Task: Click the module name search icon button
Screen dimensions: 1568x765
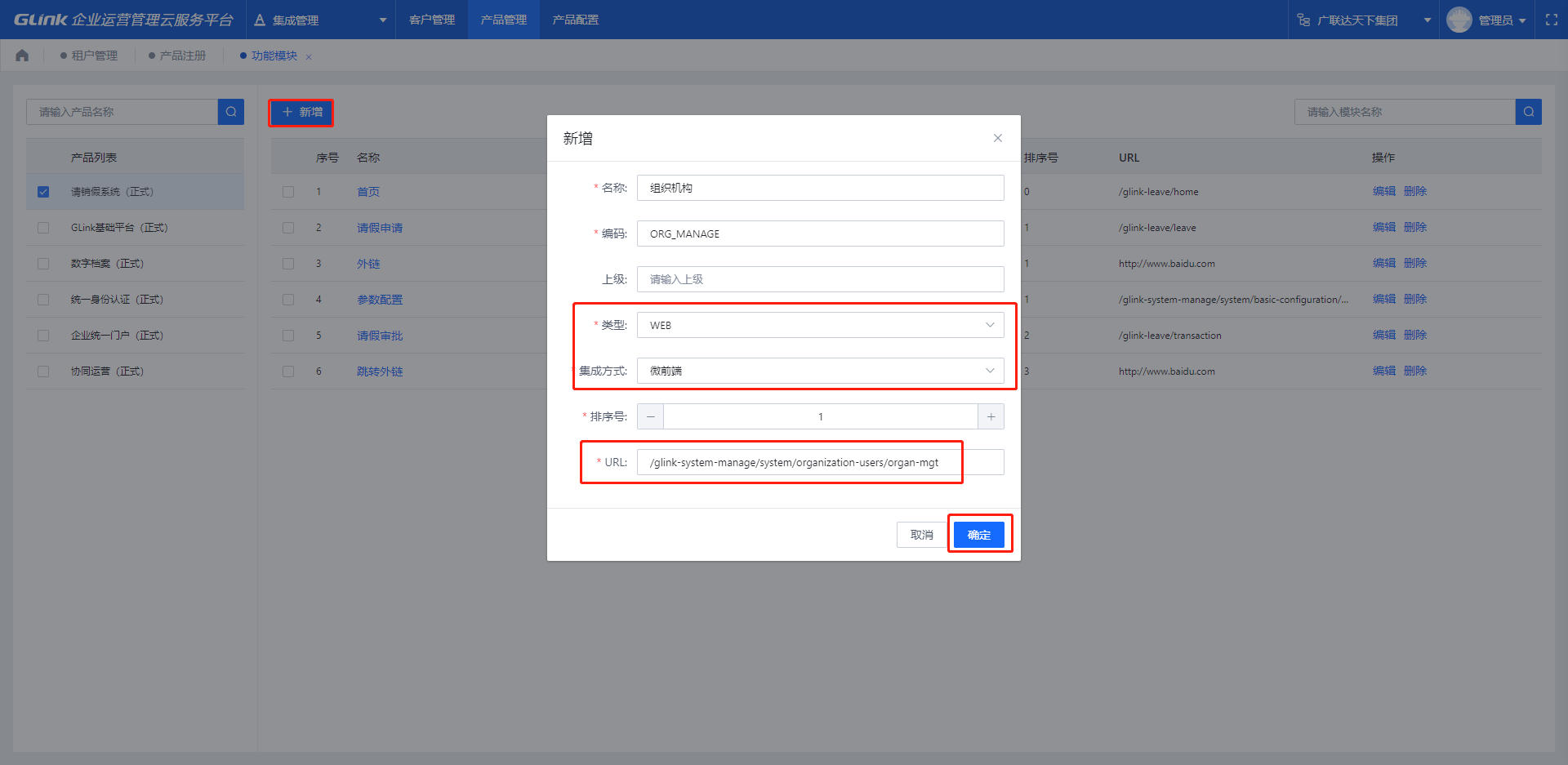Action: (1528, 112)
